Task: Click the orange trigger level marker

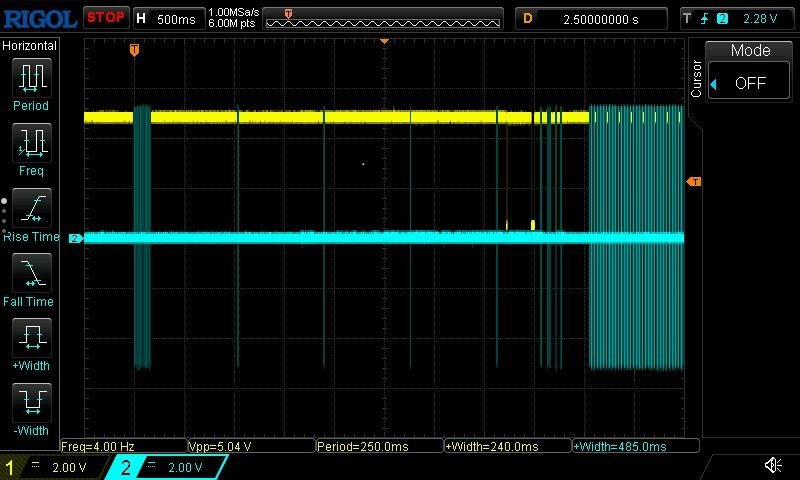Action: 693,181
